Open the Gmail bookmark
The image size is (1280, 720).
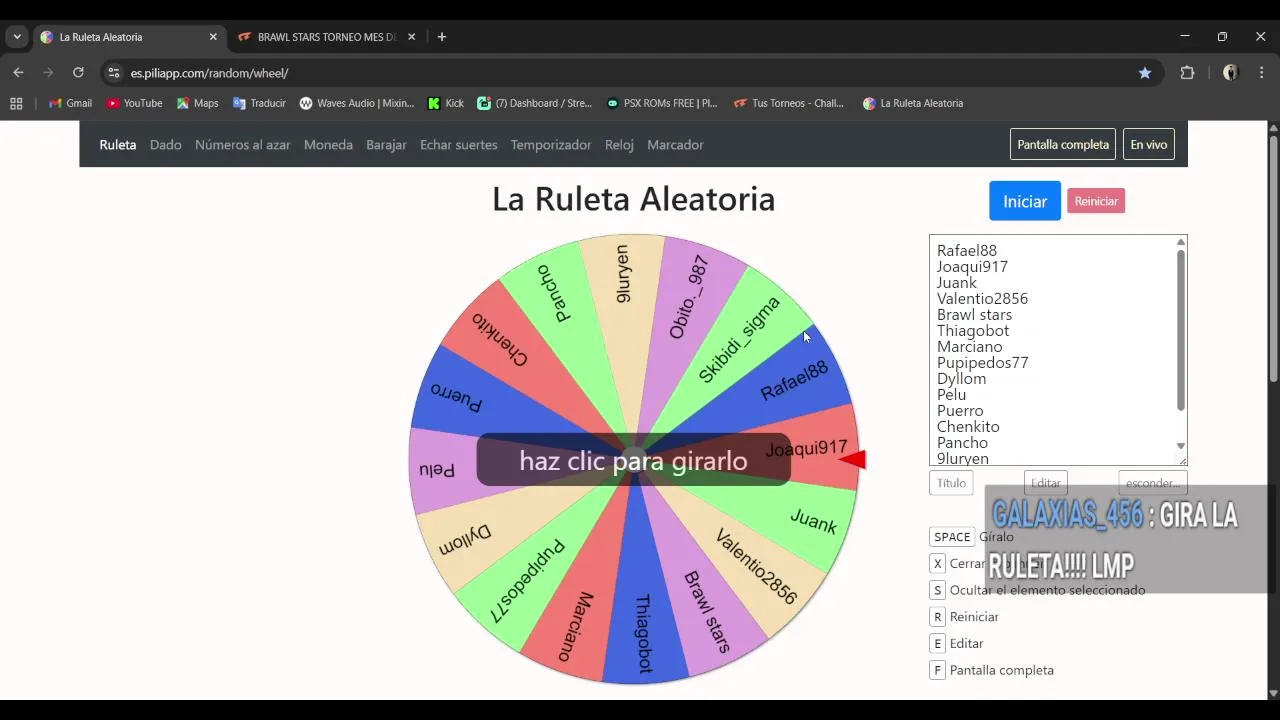coord(70,103)
